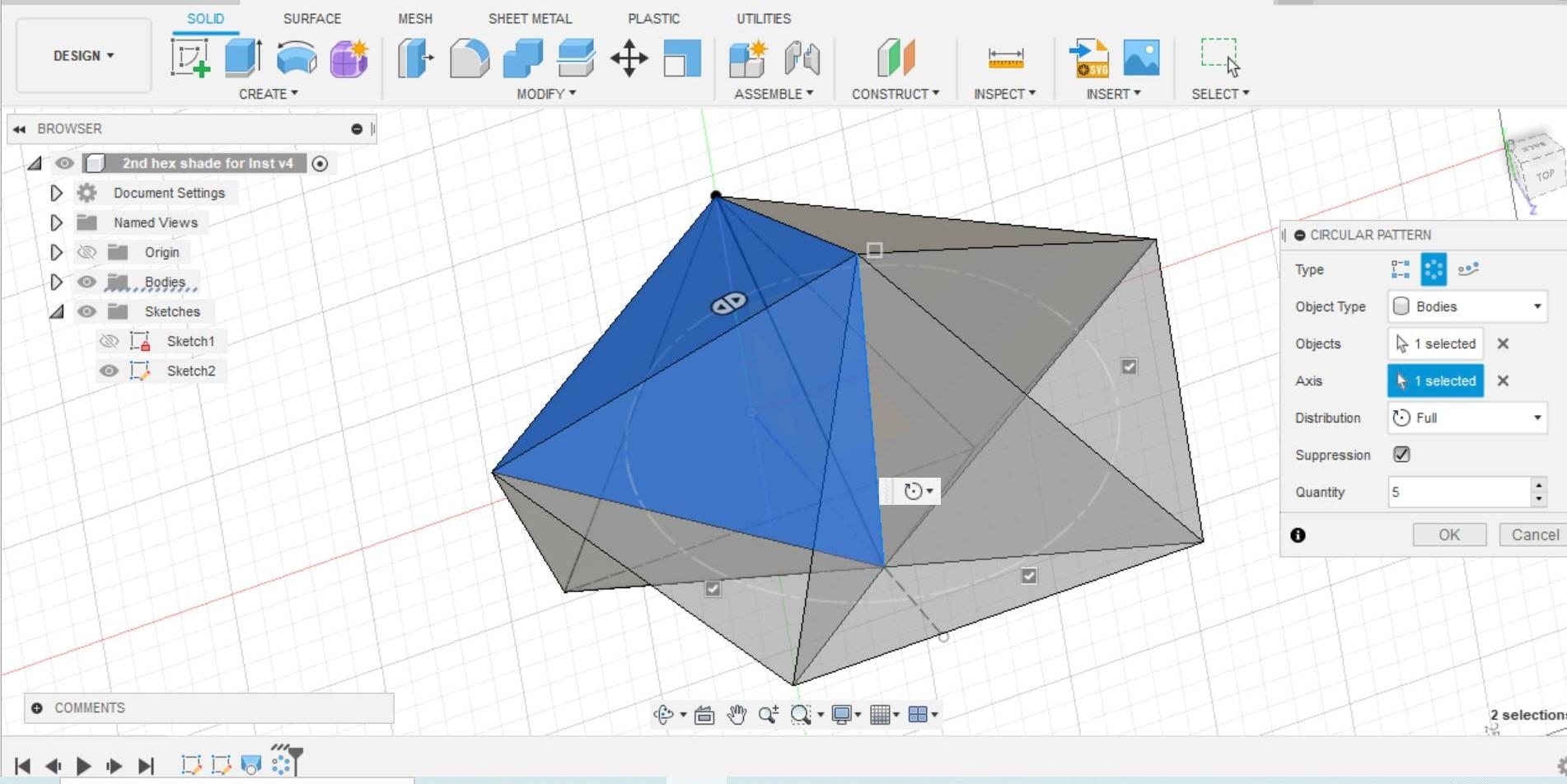The height and width of the screenshot is (784, 1567).
Task: Select the Move/Copy tool
Action: tap(629, 58)
